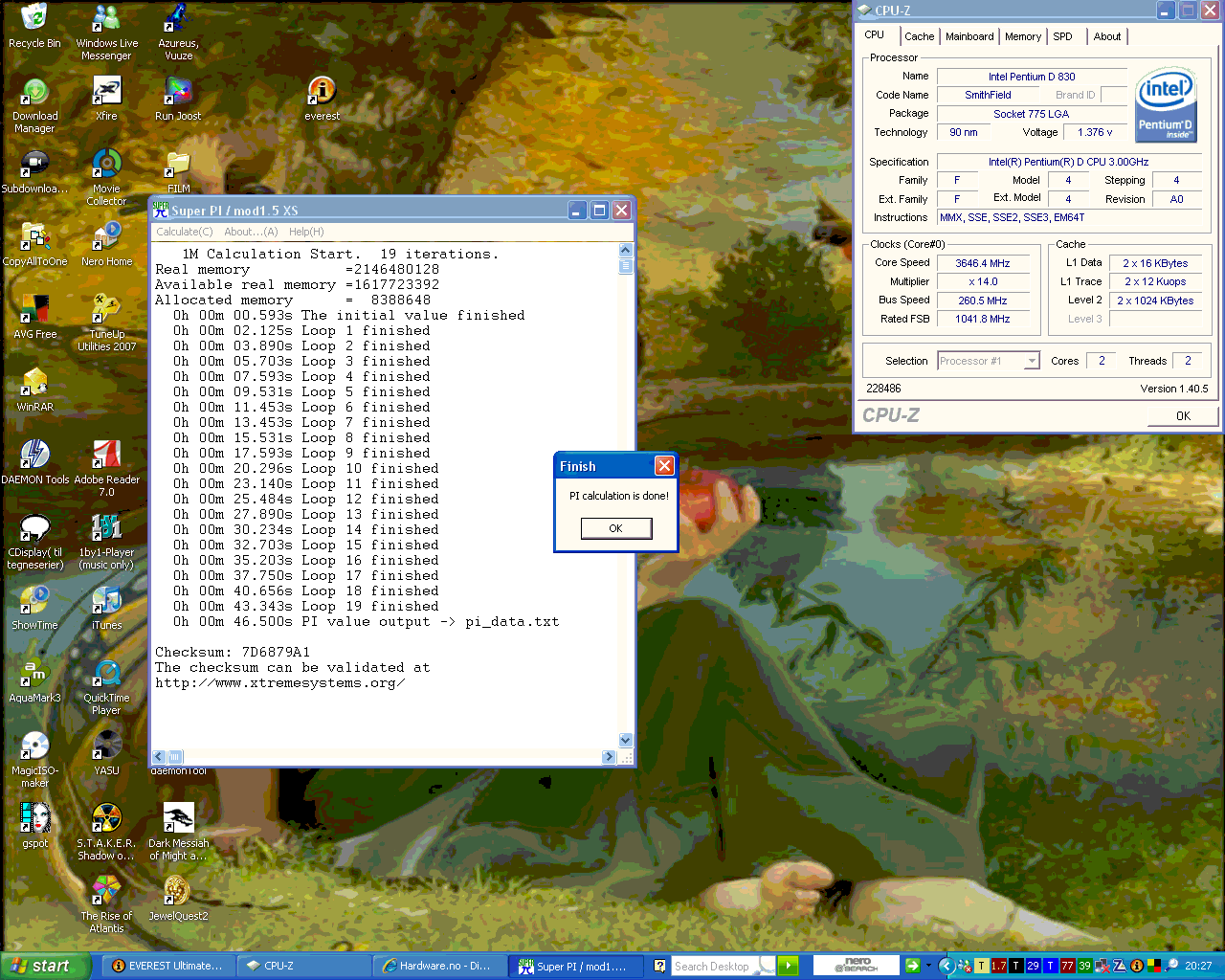
Task: Click the CPU-Z taskbar button
Action: click(302, 966)
